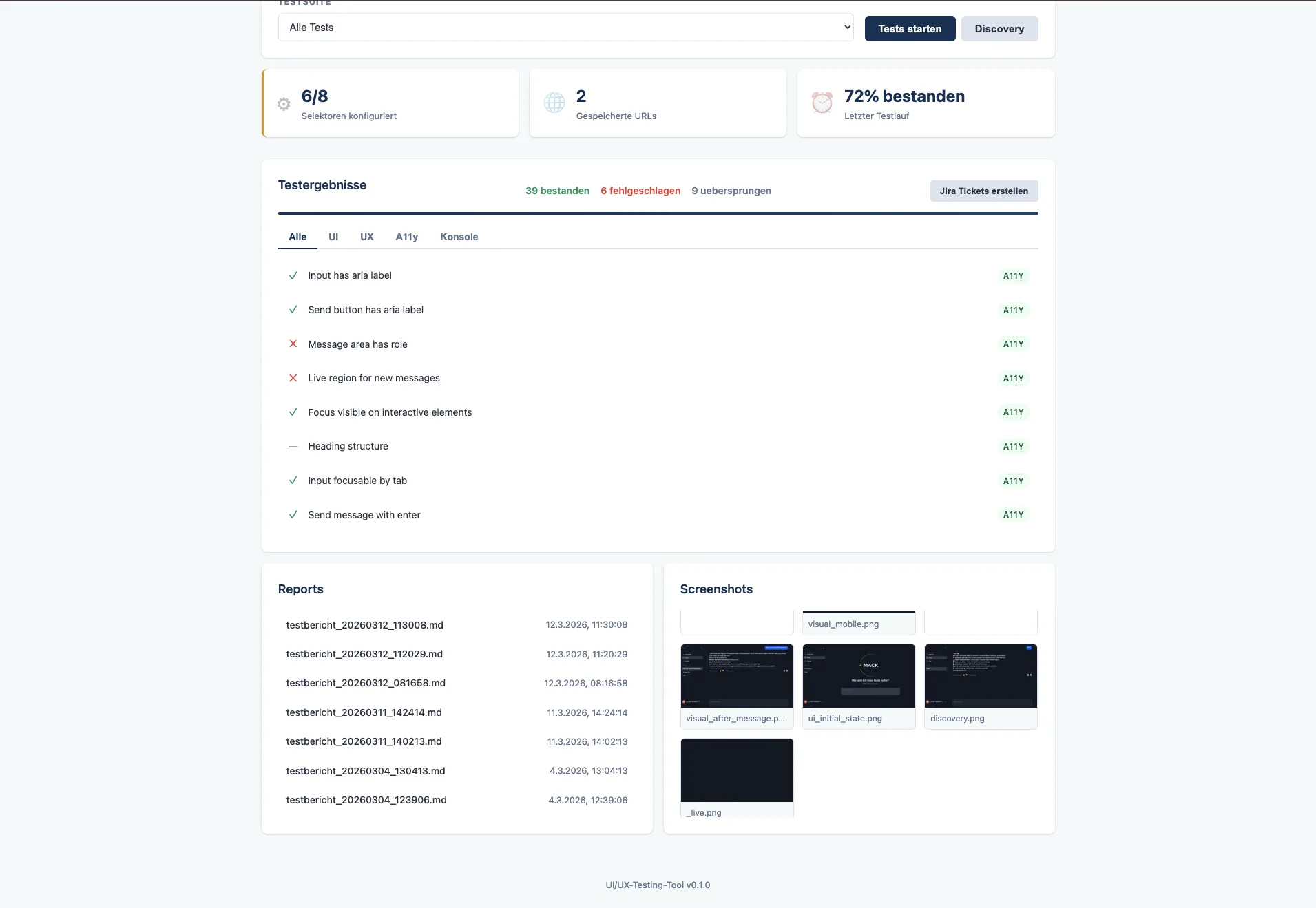Image resolution: width=1316 pixels, height=908 pixels.
Task: Click the gear icon beside Selektoren konfiguriert
Action: pyautogui.click(x=284, y=104)
